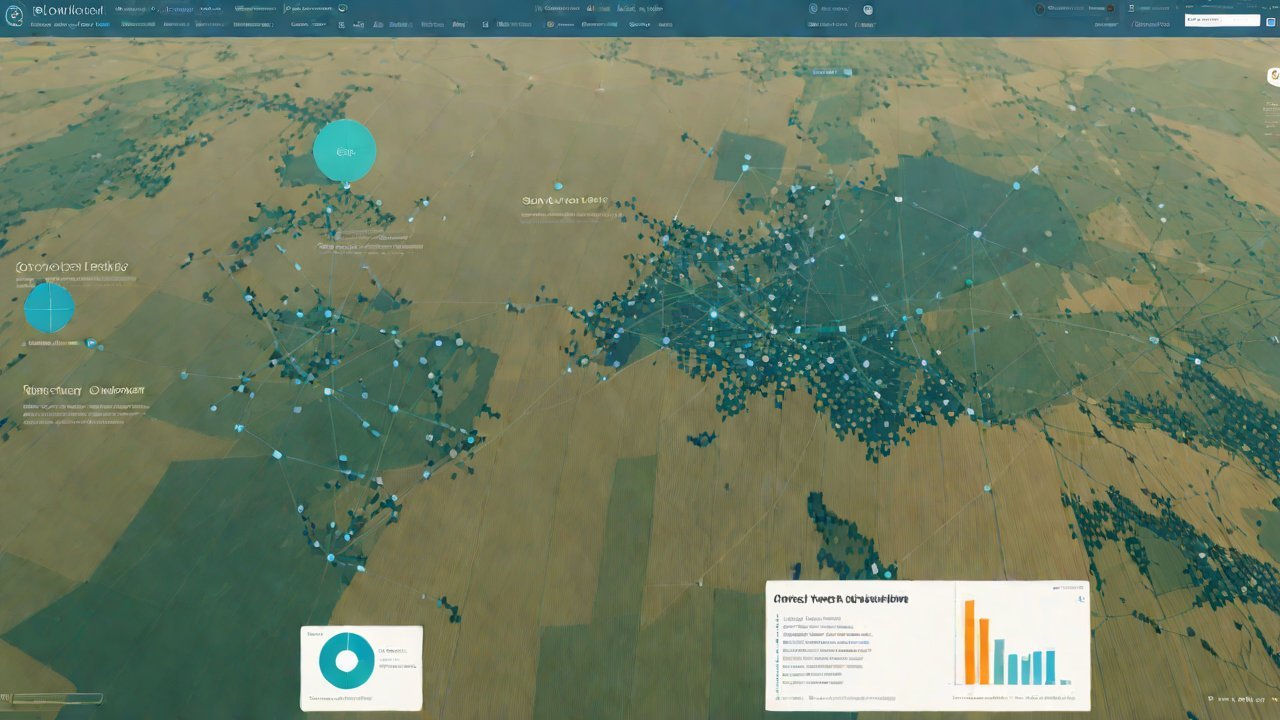Click the round white icon right of globe
The height and width of the screenshot is (720, 1280).
[868, 9]
